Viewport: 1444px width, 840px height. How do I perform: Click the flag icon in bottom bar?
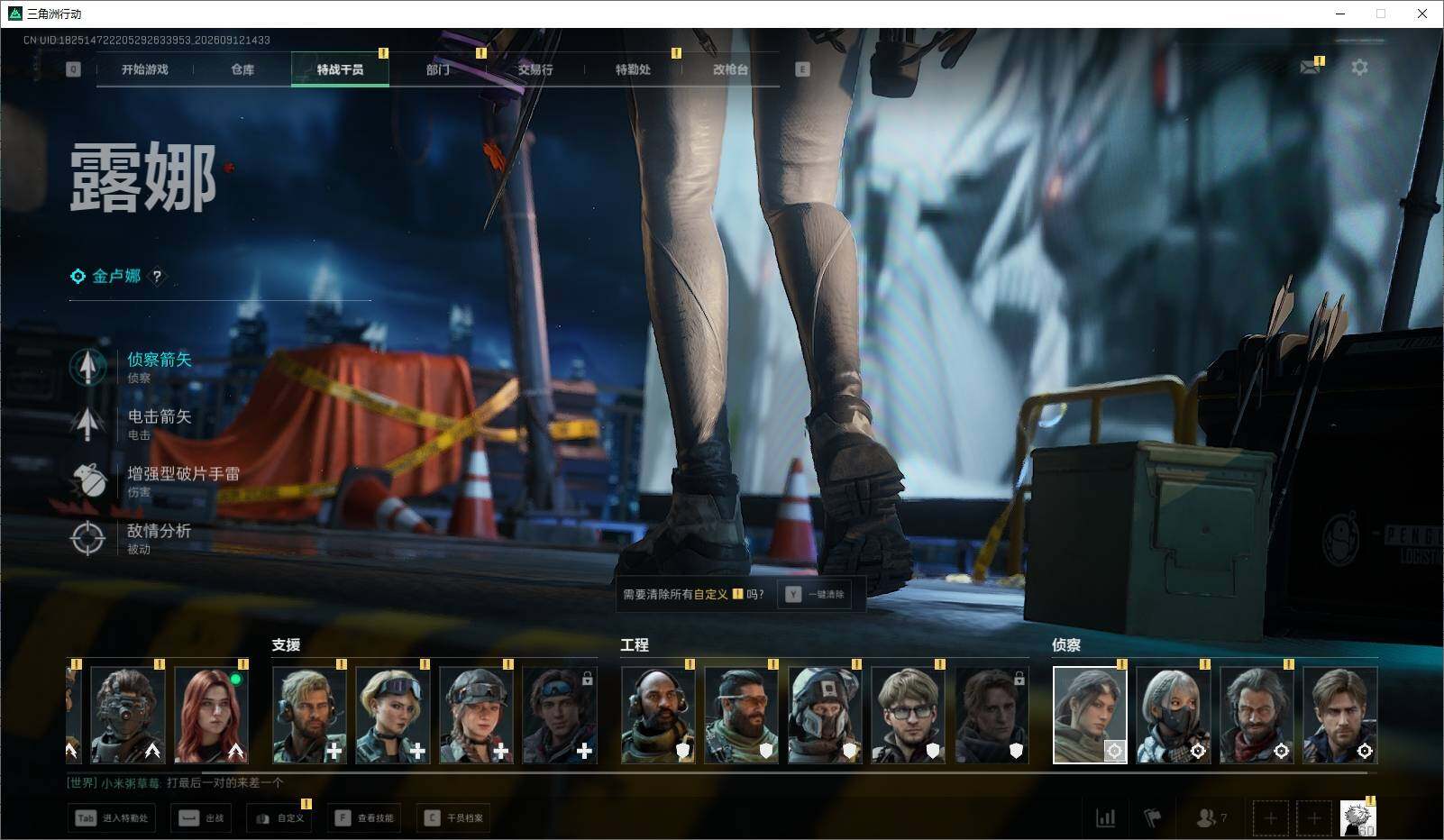[x=1152, y=818]
